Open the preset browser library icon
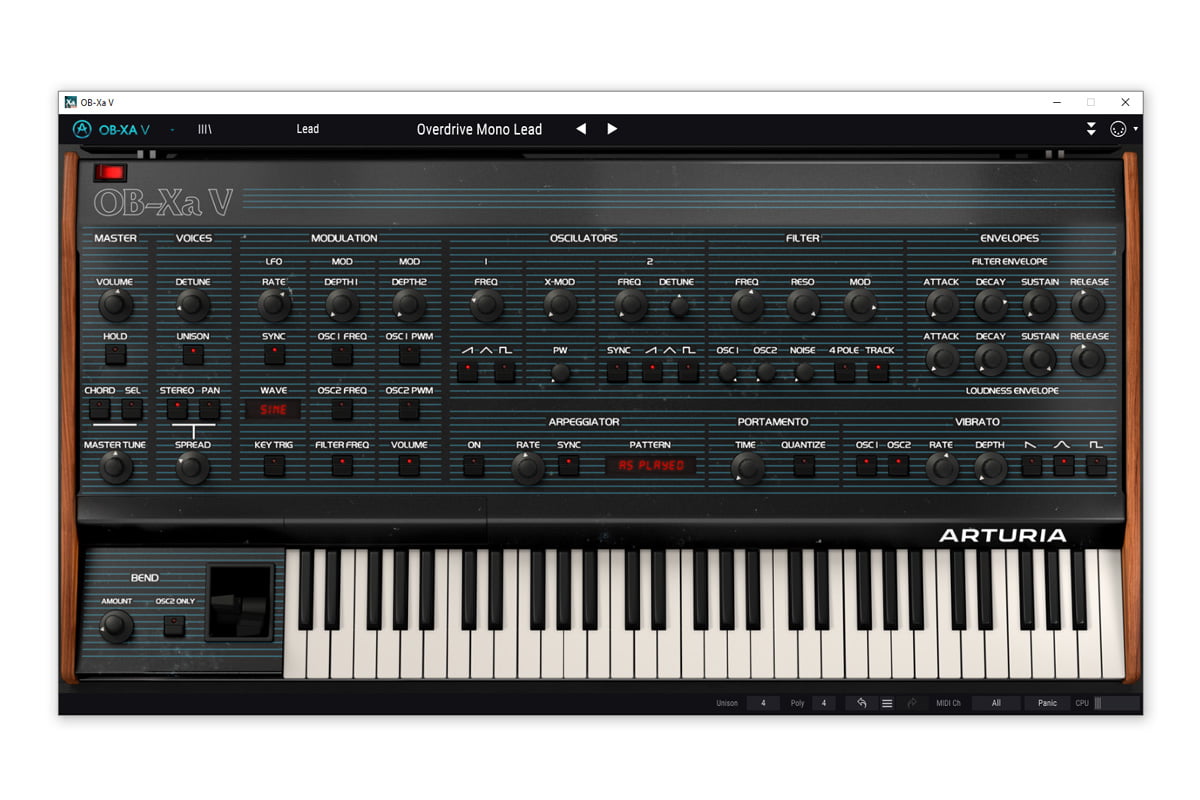 click(204, 129)
